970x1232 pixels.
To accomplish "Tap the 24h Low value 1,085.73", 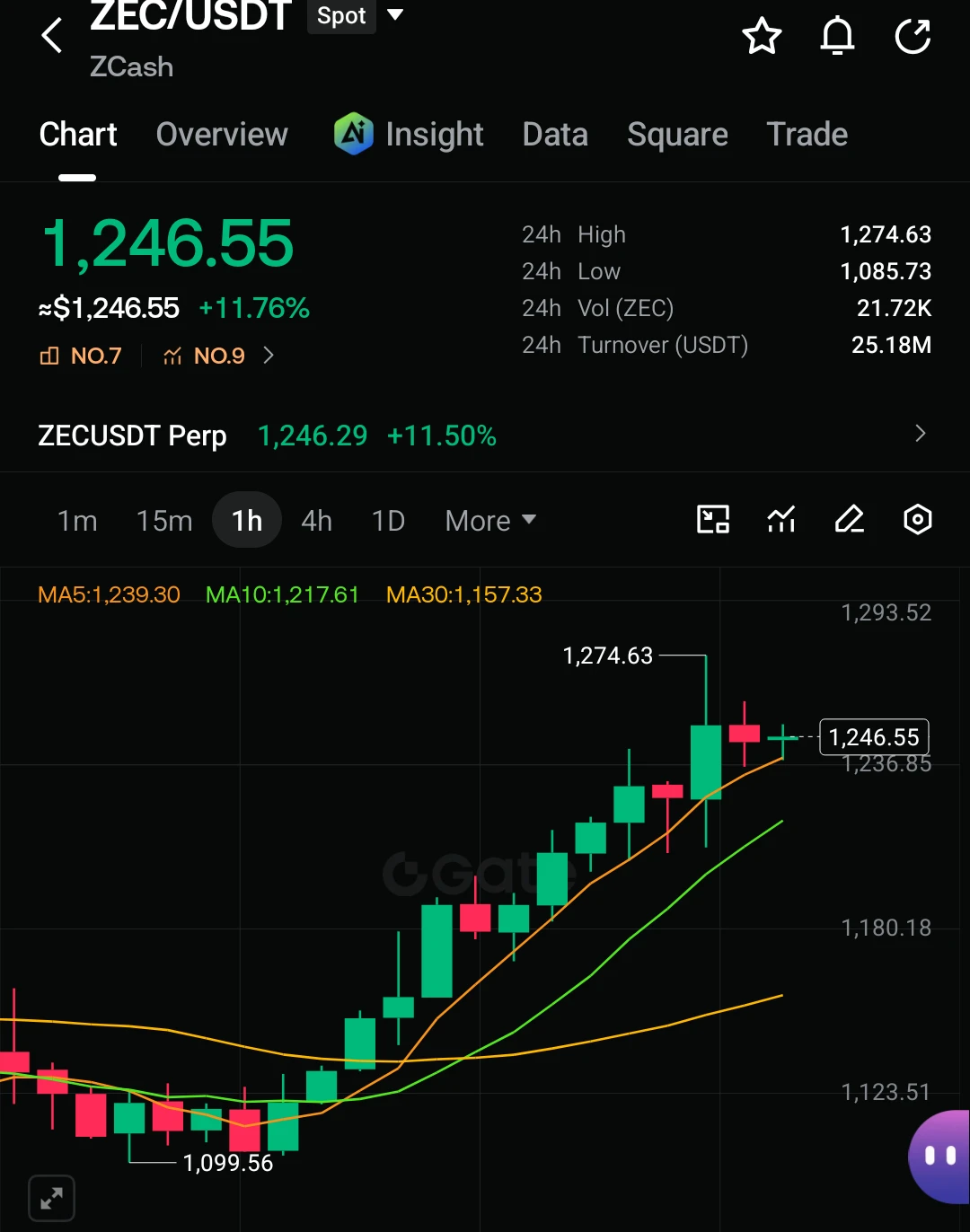I will (886, 271).
